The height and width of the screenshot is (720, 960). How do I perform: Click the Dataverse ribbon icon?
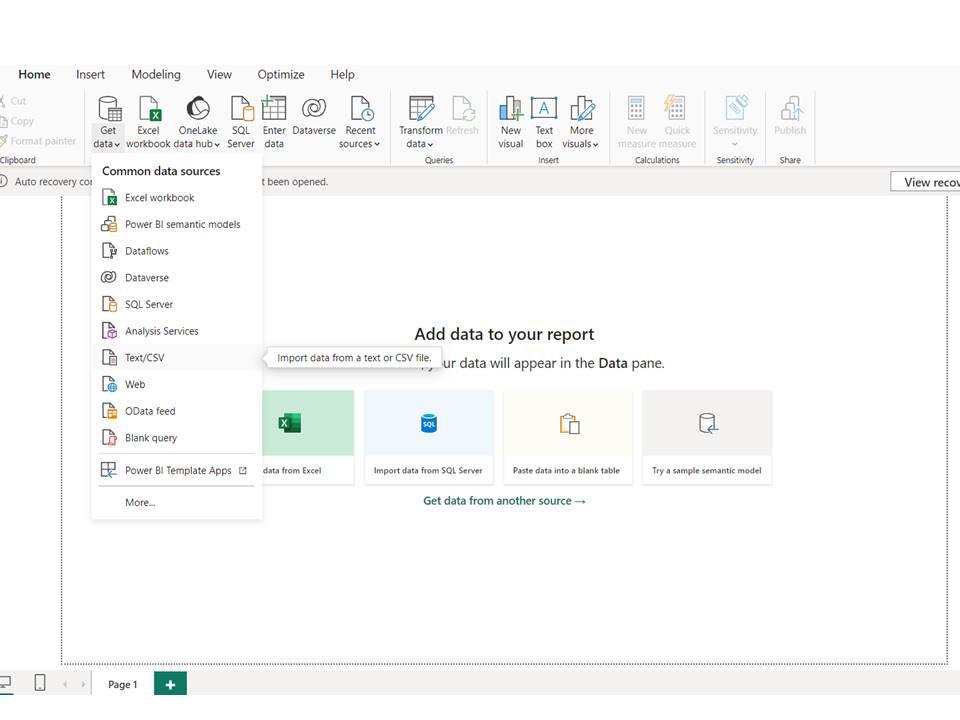[x=314, y=116]
